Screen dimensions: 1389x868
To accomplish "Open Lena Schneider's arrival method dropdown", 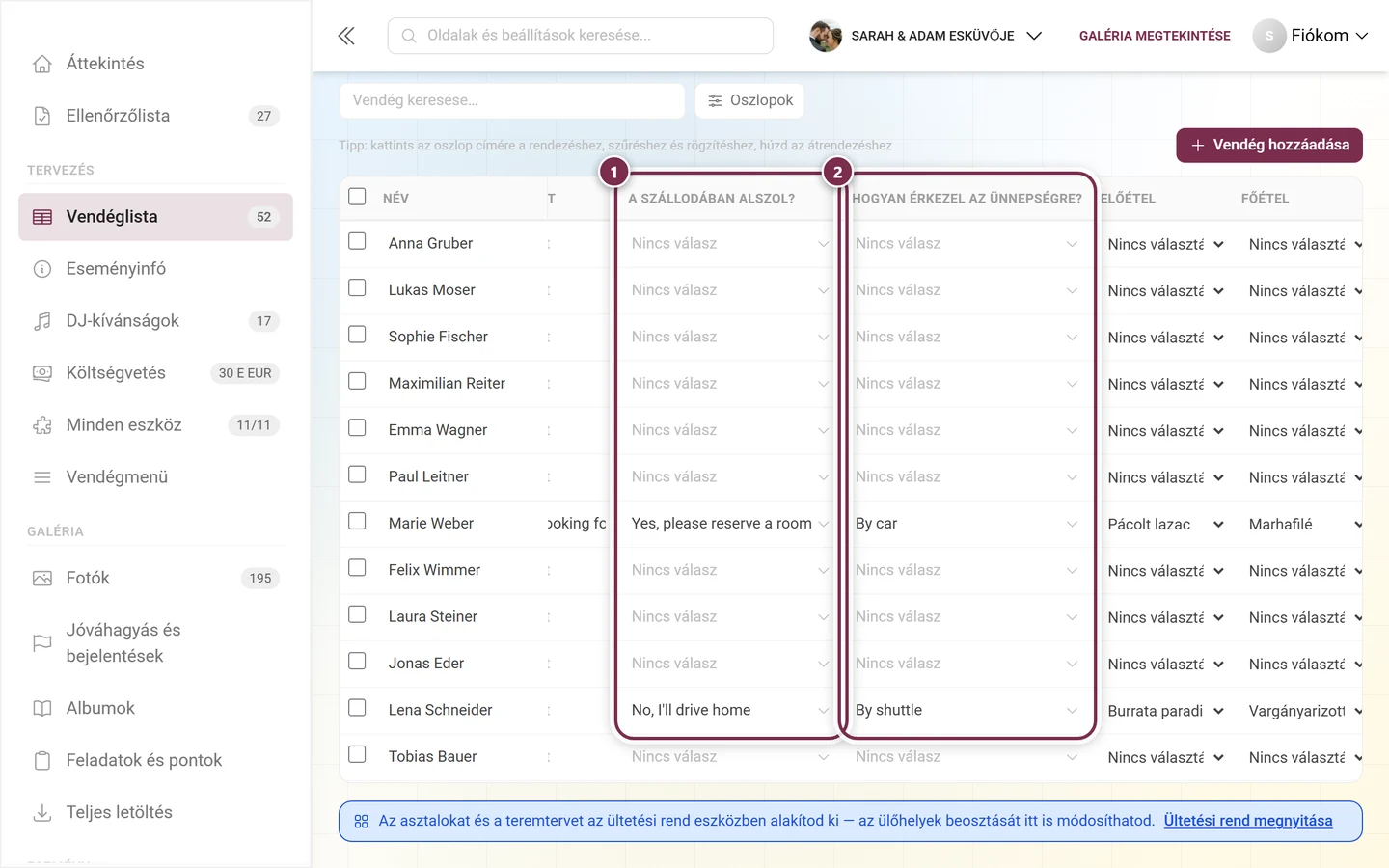I will 967,711.
